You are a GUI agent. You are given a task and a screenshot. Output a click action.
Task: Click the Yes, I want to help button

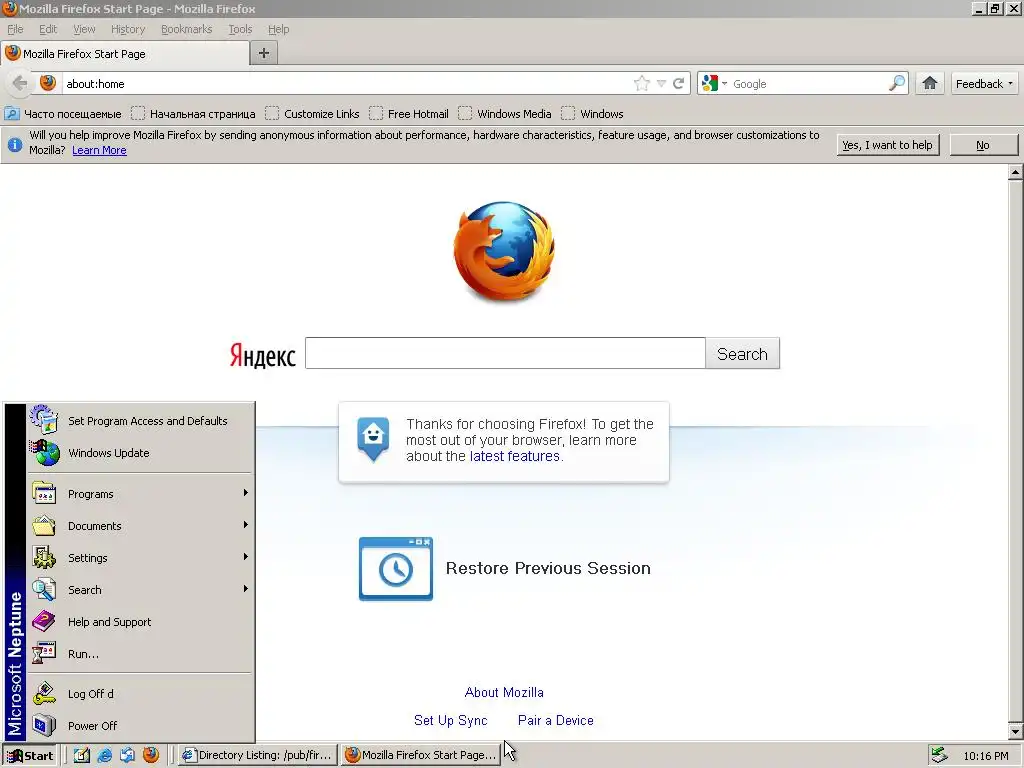coord(888,145)
